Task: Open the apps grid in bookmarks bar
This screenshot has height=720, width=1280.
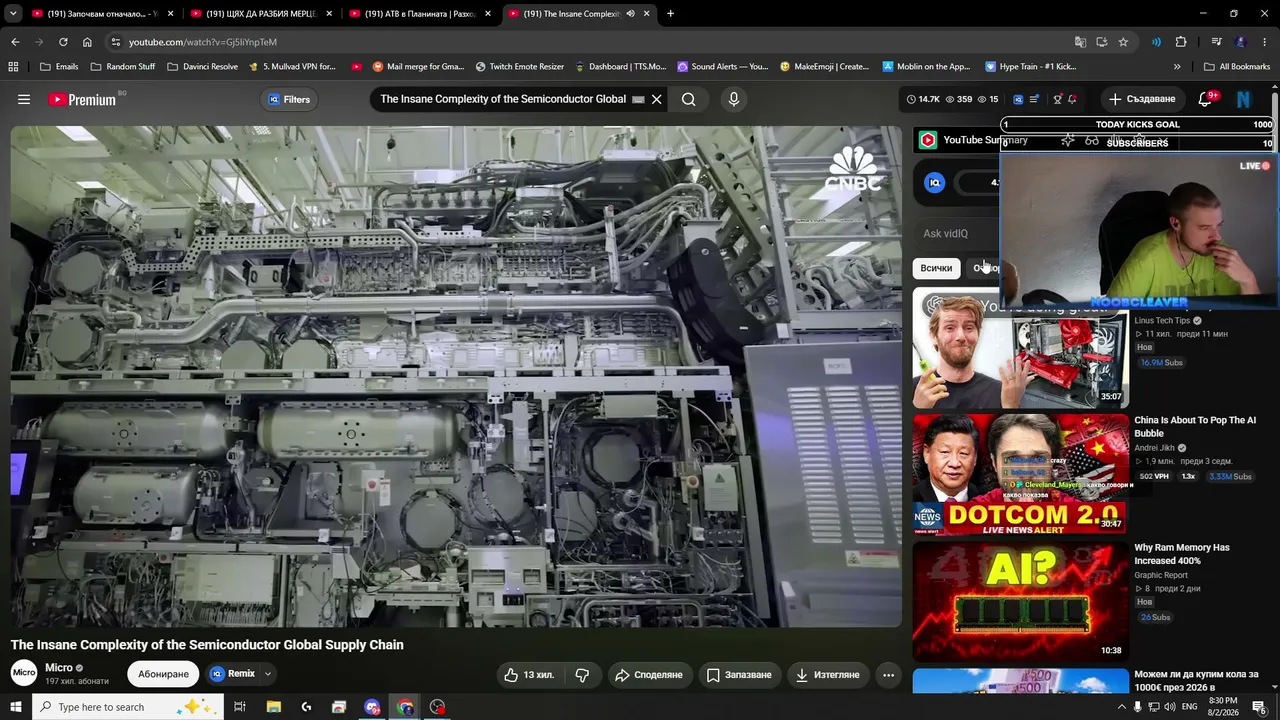Action: pos(13,67)
